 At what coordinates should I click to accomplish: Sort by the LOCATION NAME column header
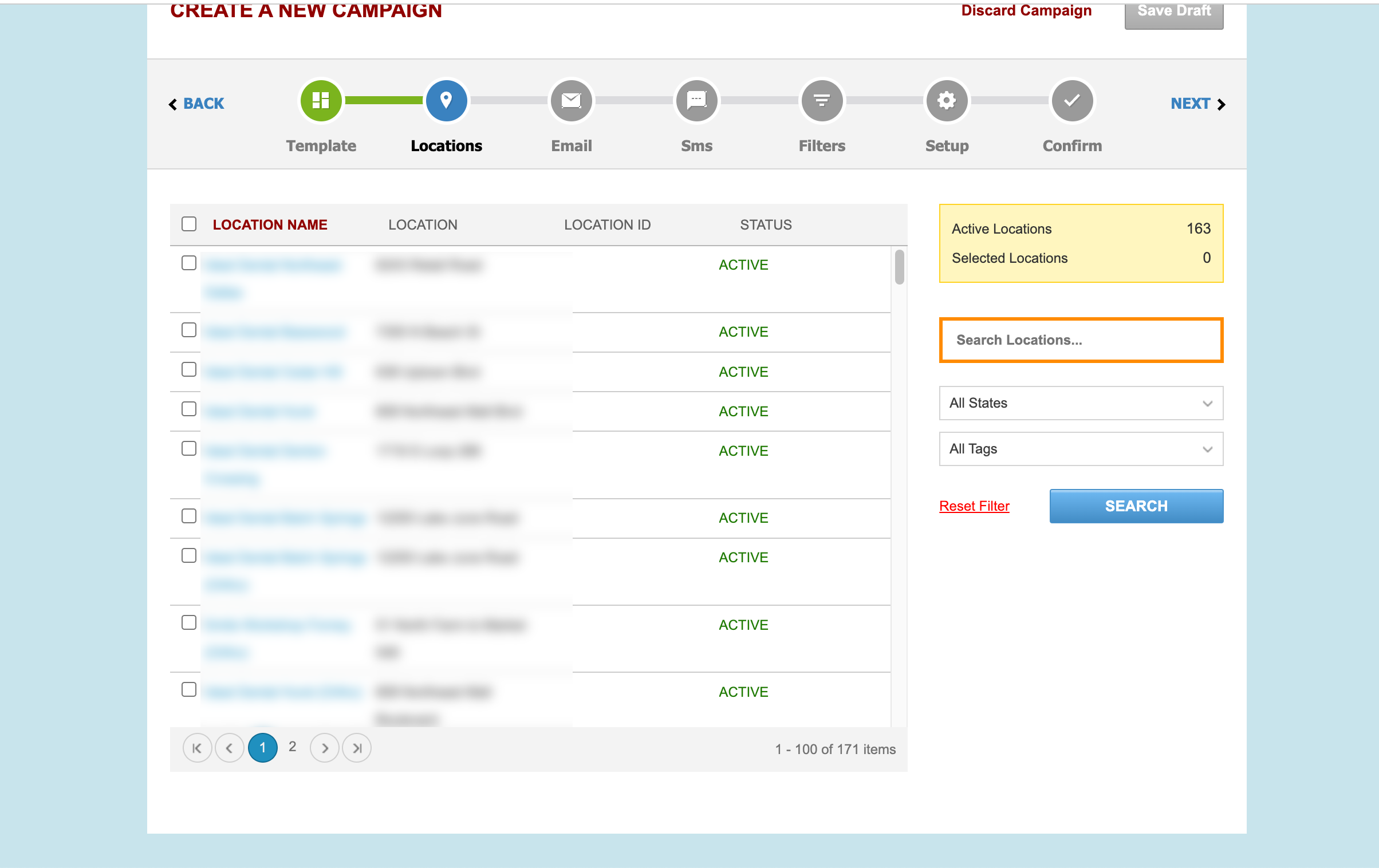tap(270, 224)
